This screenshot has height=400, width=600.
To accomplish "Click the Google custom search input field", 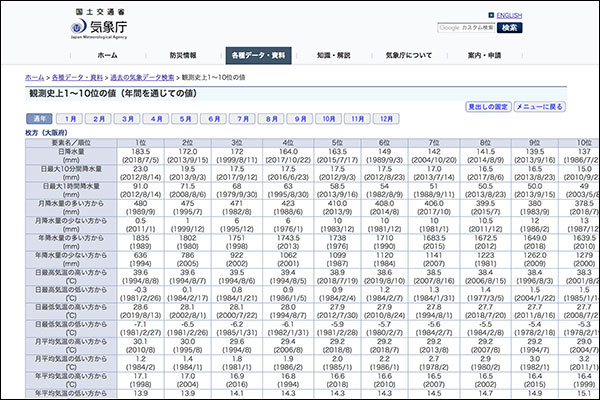I will click(466, 28).
